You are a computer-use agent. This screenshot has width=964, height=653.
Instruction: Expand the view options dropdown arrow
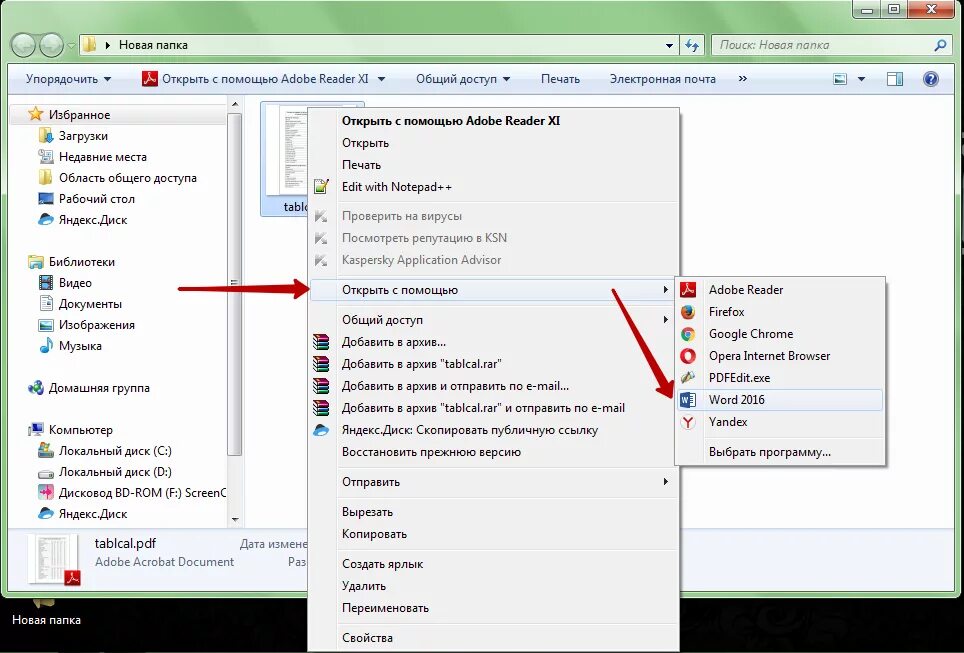(x=861, y=79)
